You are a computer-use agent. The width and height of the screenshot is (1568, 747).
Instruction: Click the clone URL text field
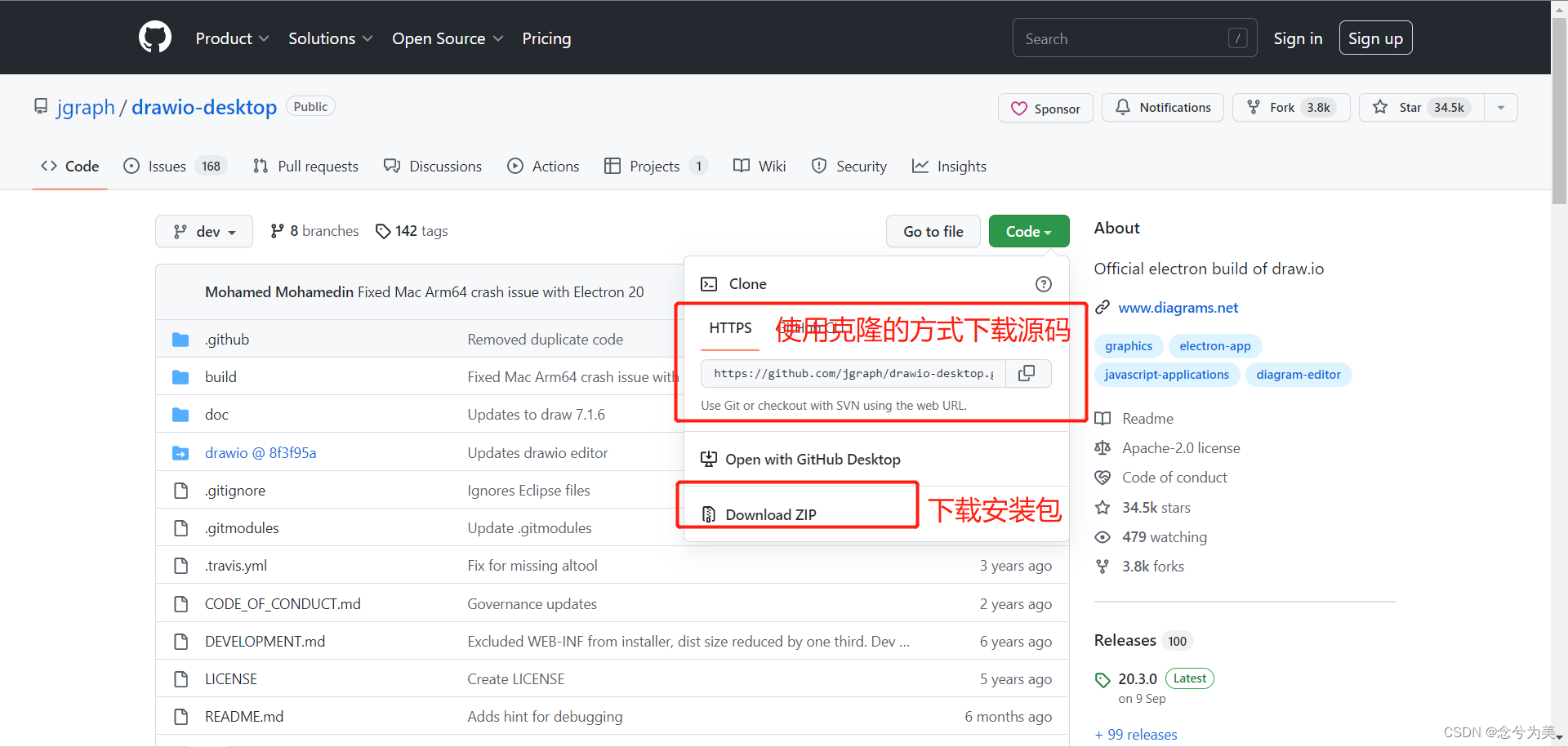(853, 373)
